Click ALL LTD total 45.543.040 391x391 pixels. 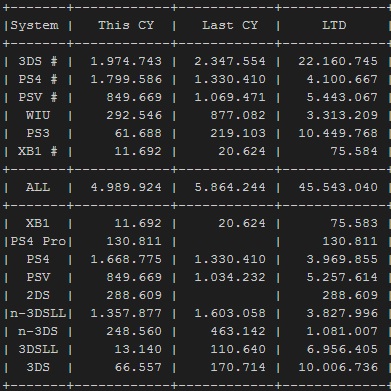click(338, 187)
